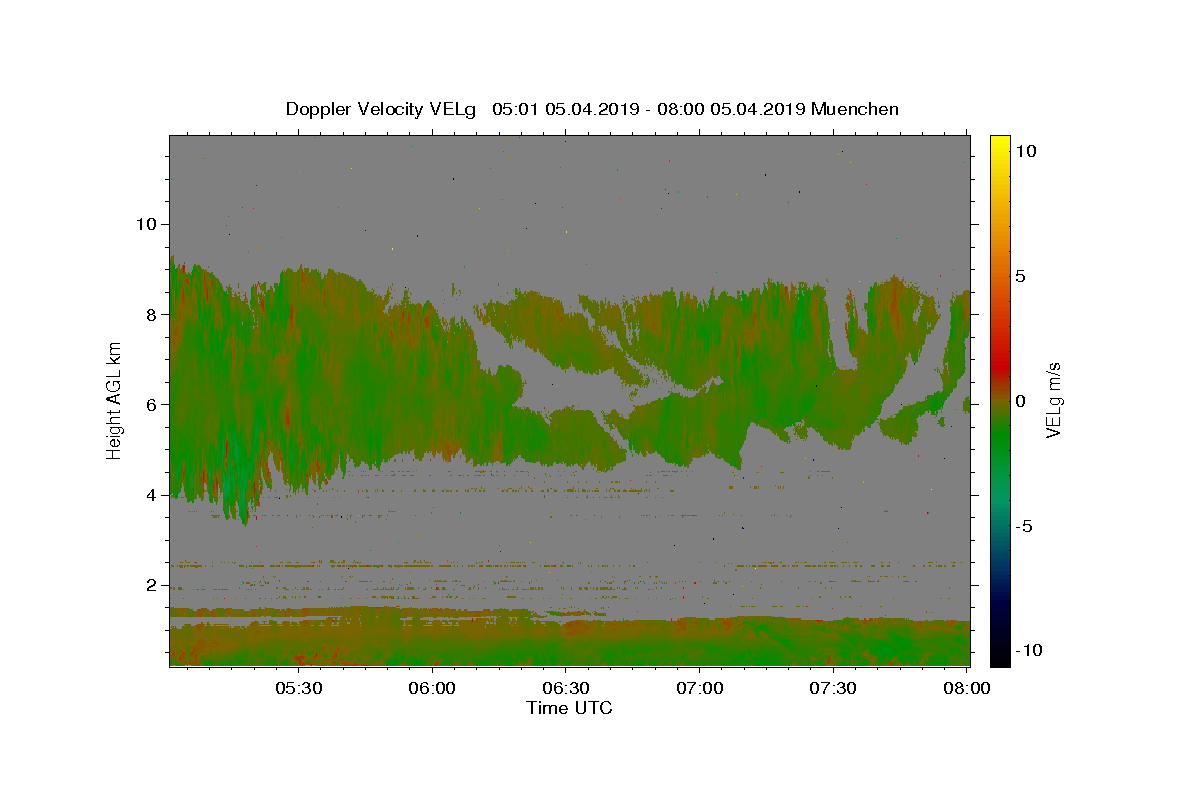The height and width of the screenshot is (800, 1200).
Task: Click the 'Muenchen' station name in title
Action: 855,109
